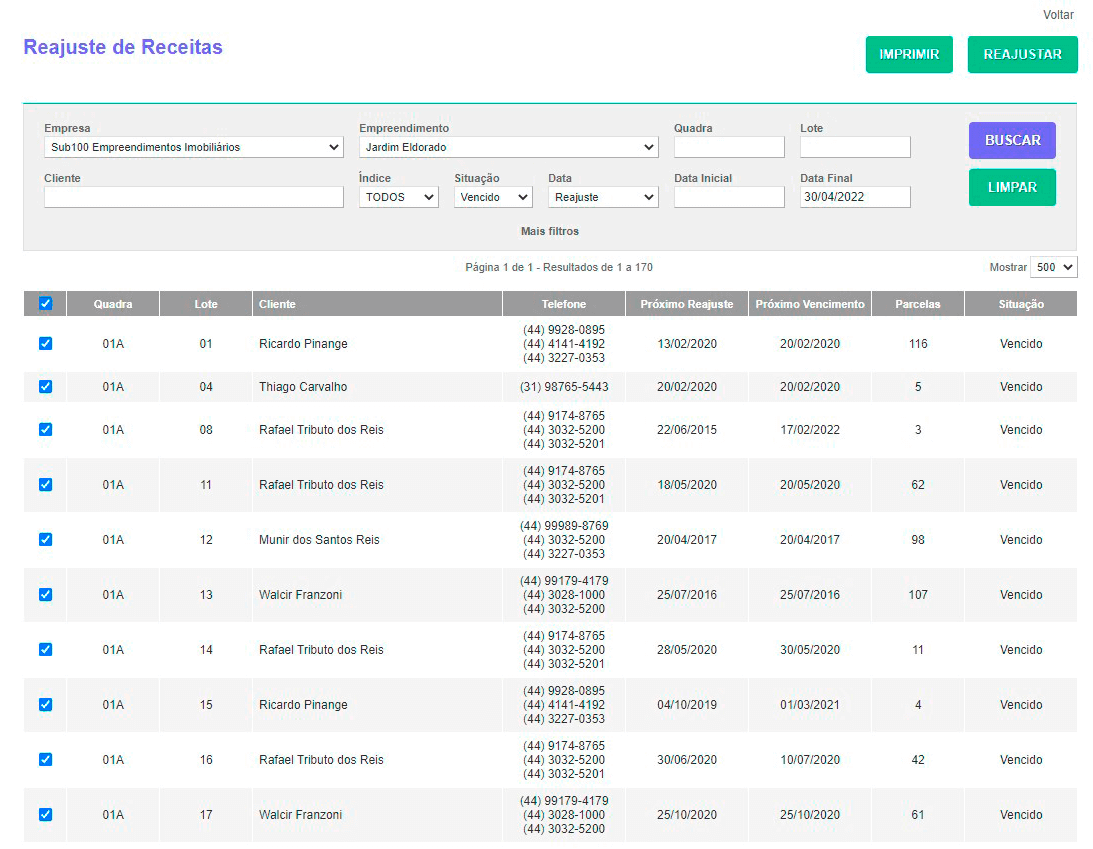Click the Cliente text input field

(193, 198)
